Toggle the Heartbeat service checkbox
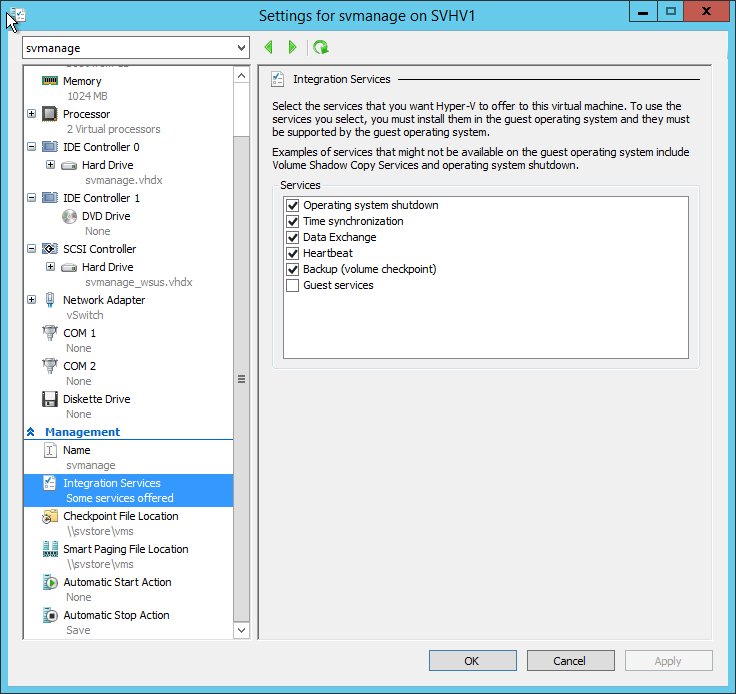Screen dimensions: 736x694 [293, 253]
